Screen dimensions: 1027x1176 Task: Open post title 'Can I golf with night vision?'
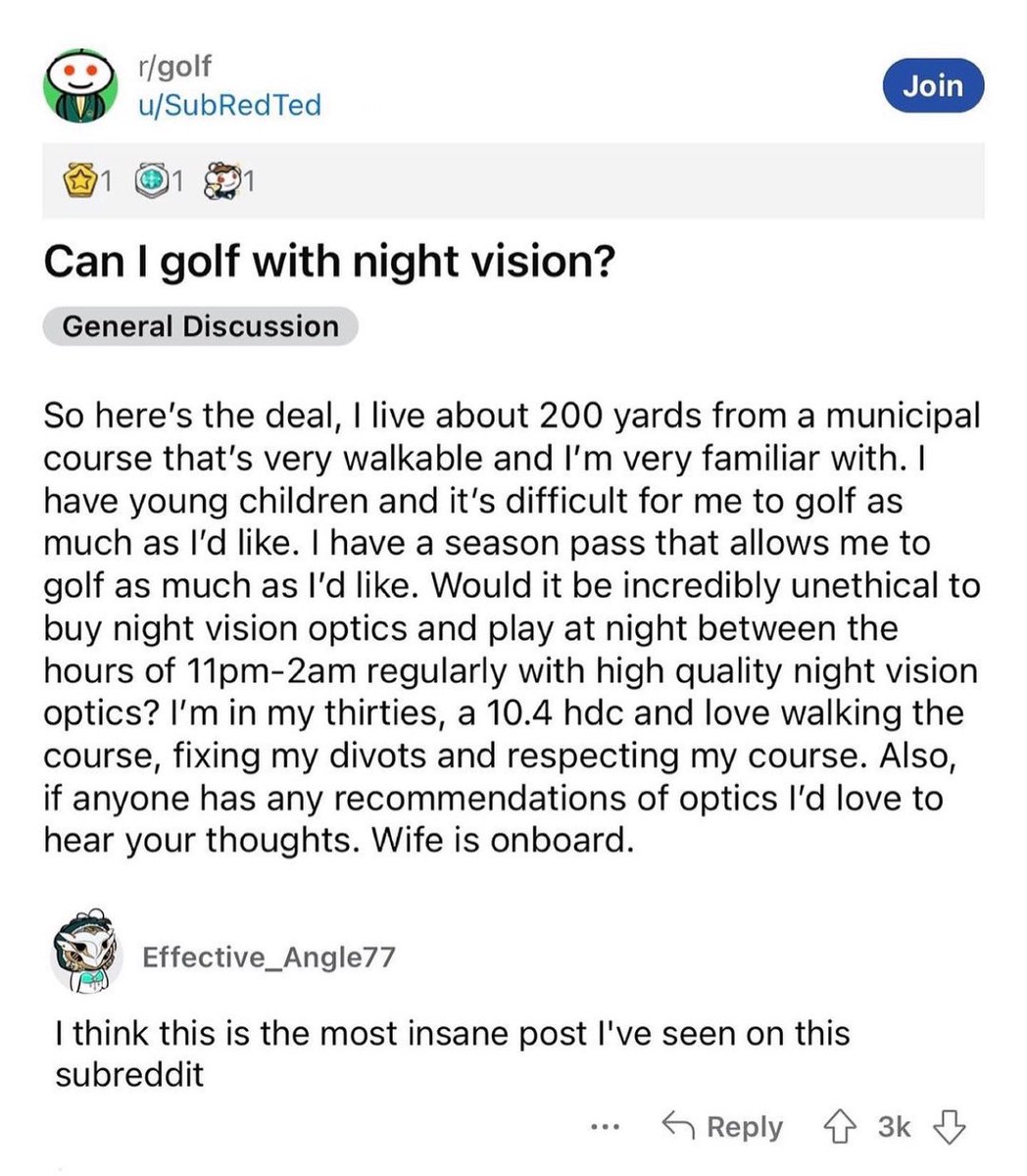(328, 263)
